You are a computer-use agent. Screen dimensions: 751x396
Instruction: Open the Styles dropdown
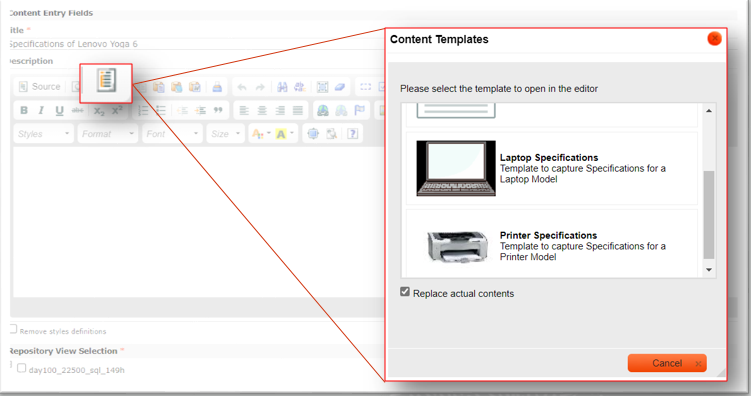click(44, 134)
